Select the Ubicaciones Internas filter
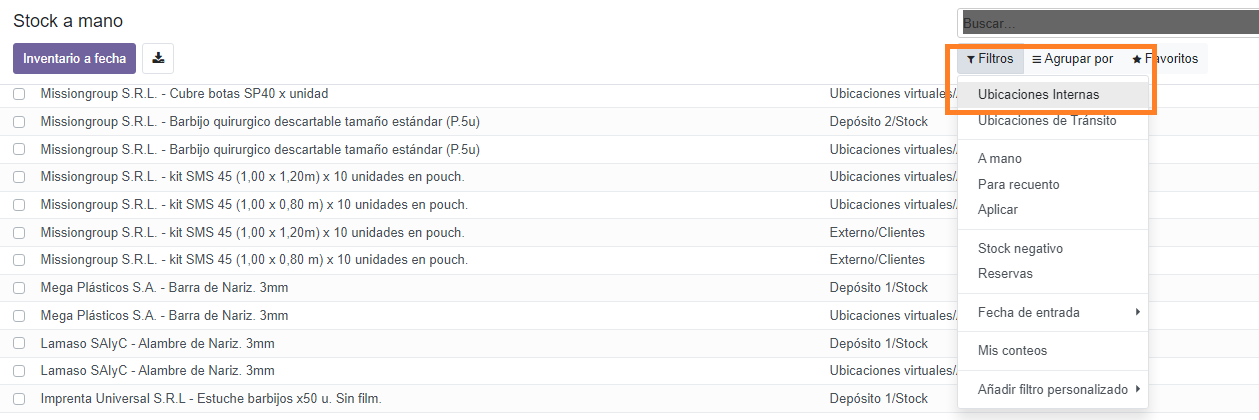The width and height of the screenshot is (1259, 420). tap(1038, 95)
